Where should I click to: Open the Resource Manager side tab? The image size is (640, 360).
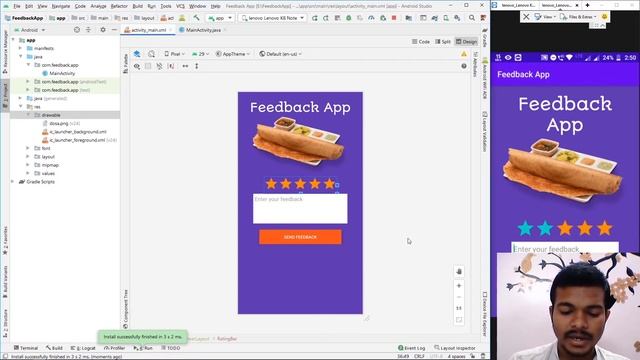5,52
